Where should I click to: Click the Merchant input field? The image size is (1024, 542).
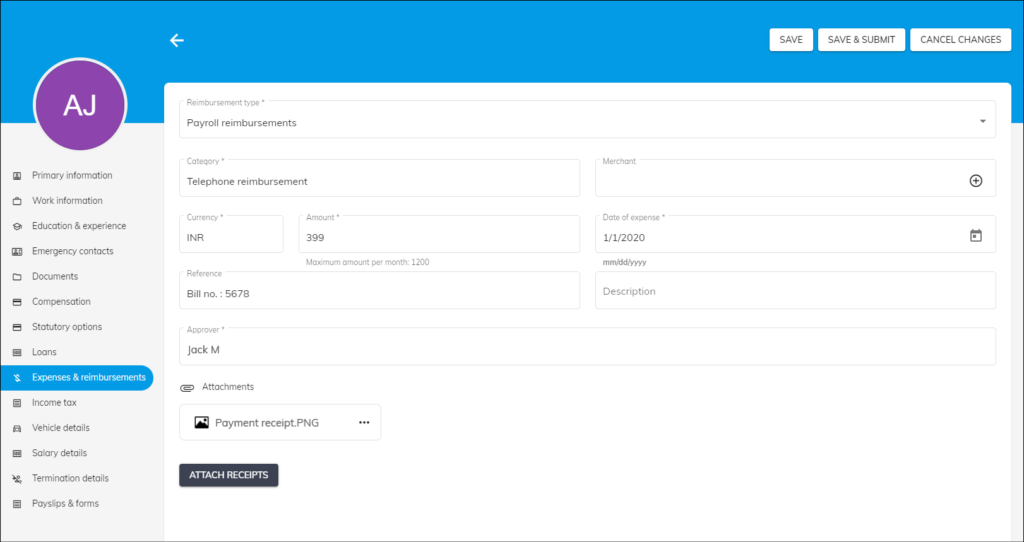point(795,178)
